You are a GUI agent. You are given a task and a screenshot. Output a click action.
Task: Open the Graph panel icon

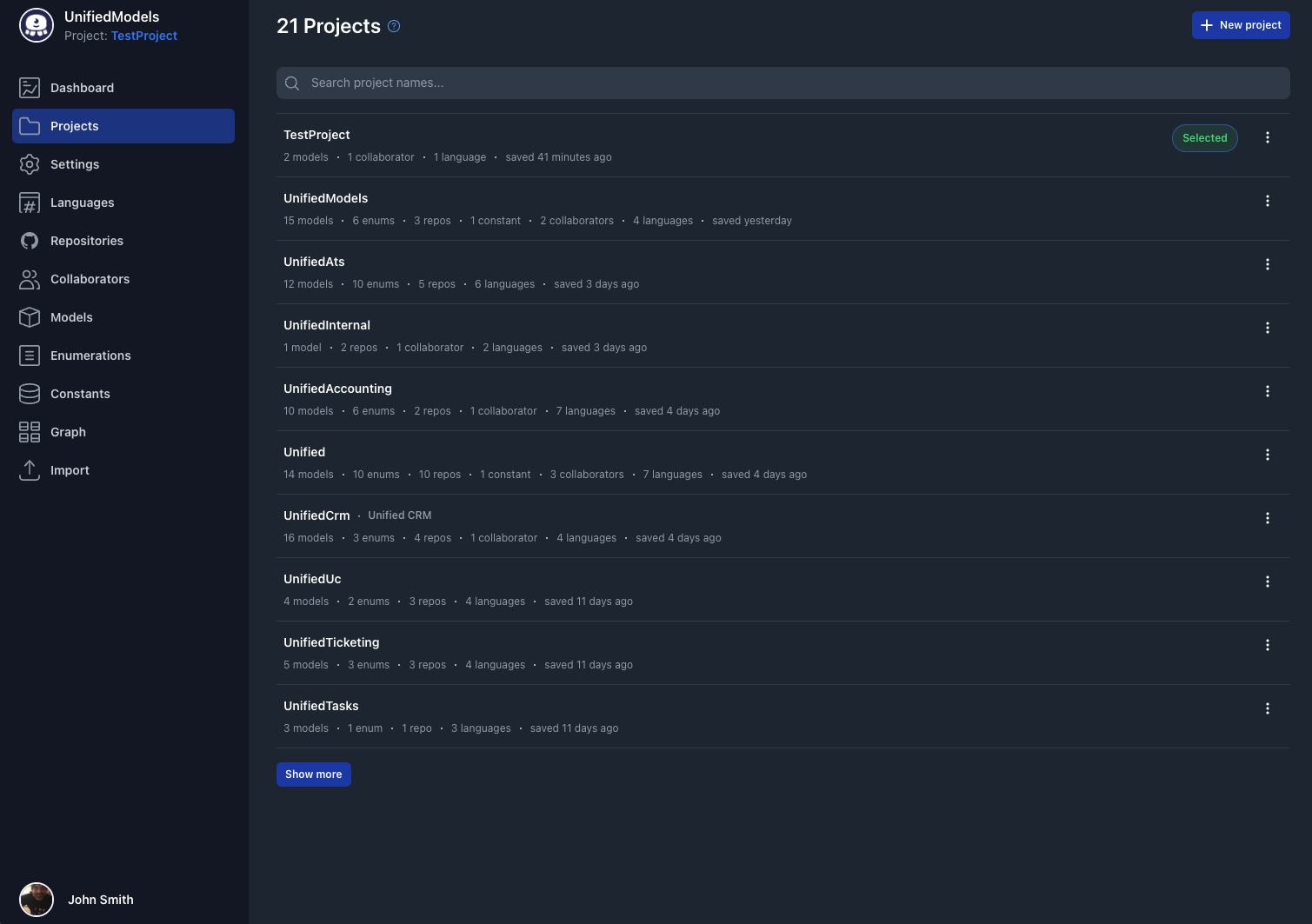(30, 432)
